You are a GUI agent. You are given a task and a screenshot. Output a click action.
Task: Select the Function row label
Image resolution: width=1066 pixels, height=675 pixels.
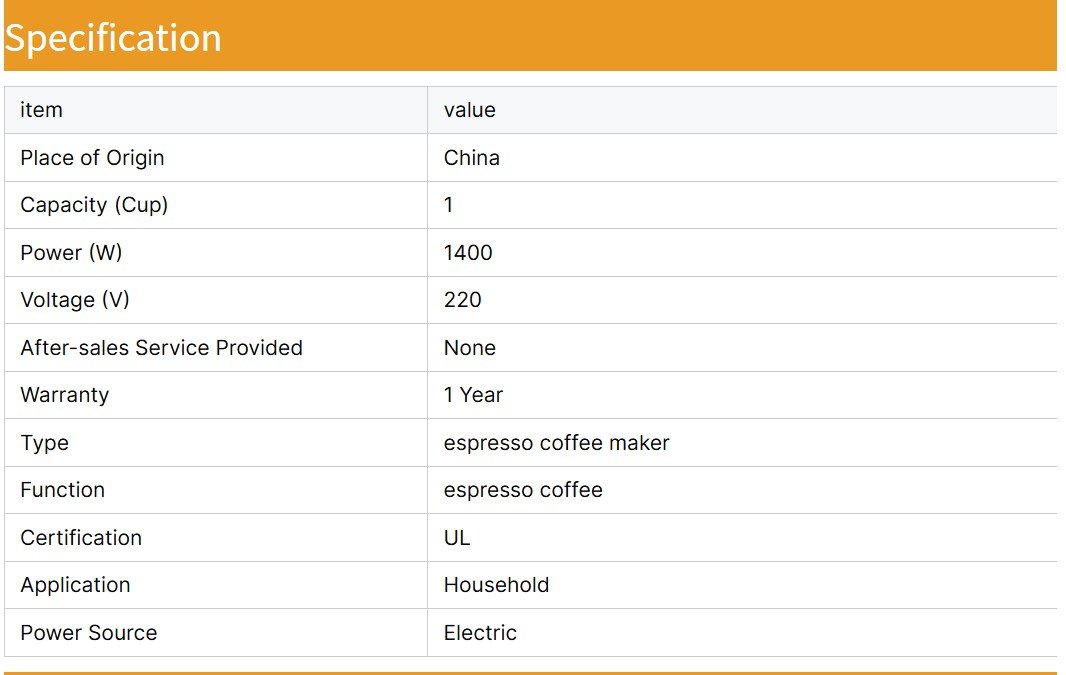click(x=62, y=490)
